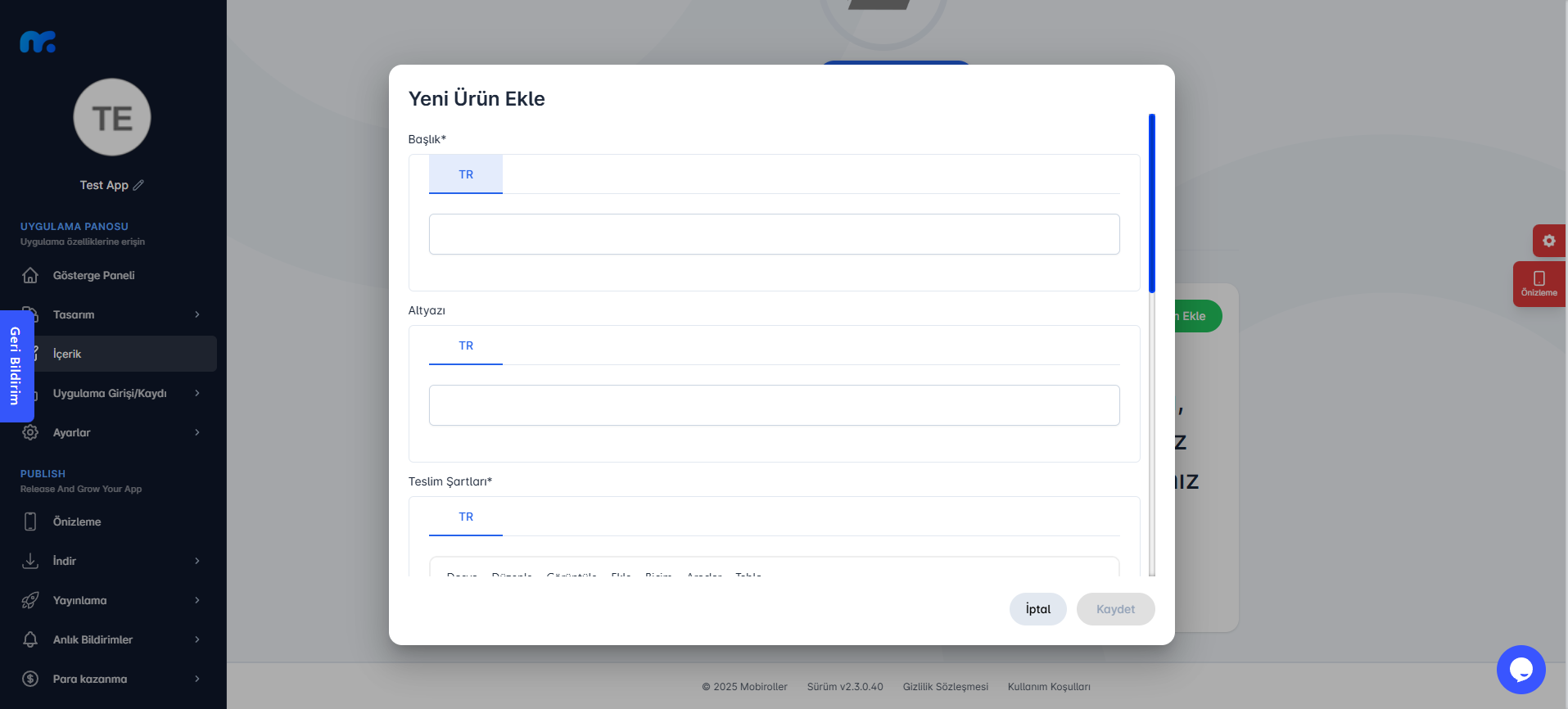This screenshot has height=709, width=1568.
Task: Click the Test App name label
Action: point(104,185)
